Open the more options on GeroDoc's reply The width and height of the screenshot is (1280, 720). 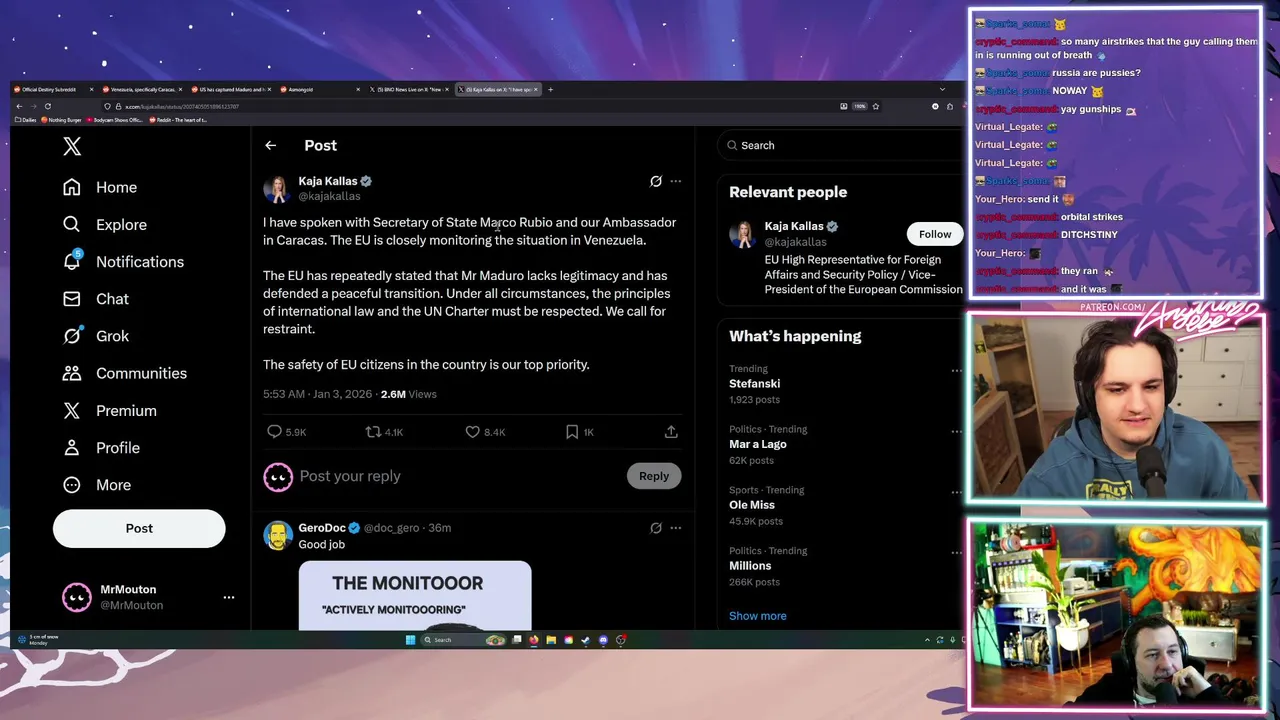(x=676, y=528)
